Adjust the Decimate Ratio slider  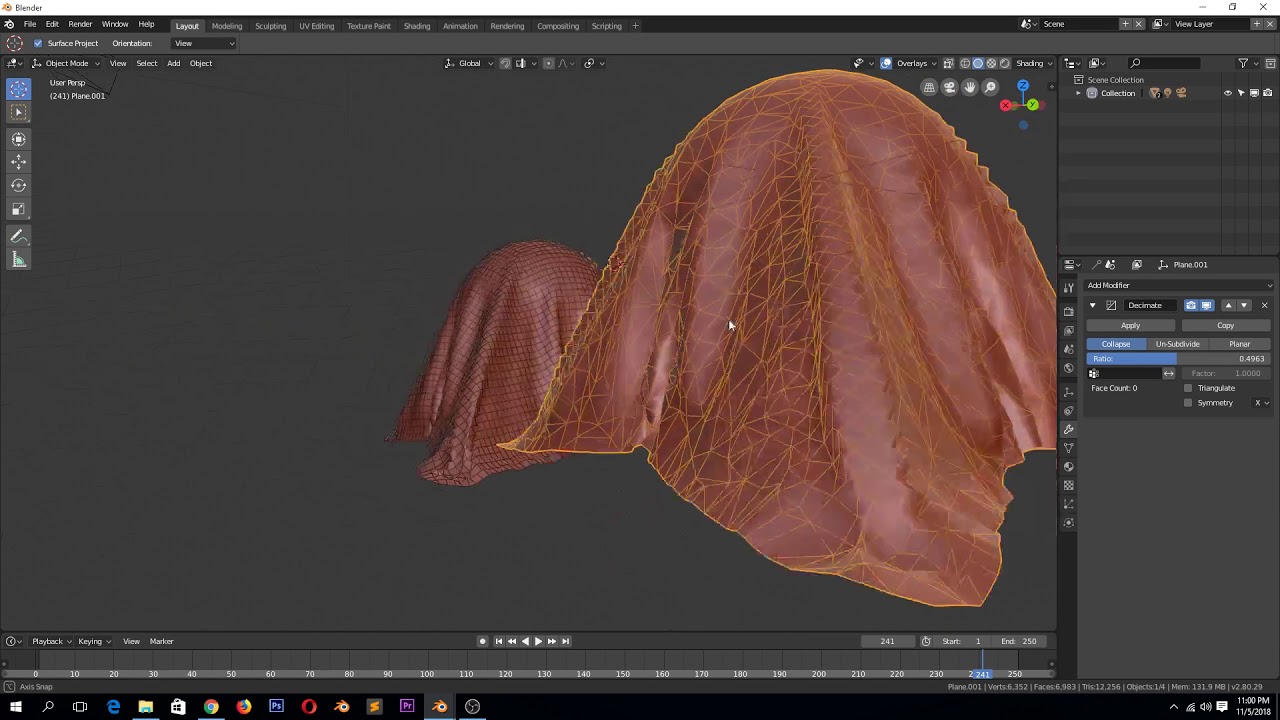tap(1178, 358)
